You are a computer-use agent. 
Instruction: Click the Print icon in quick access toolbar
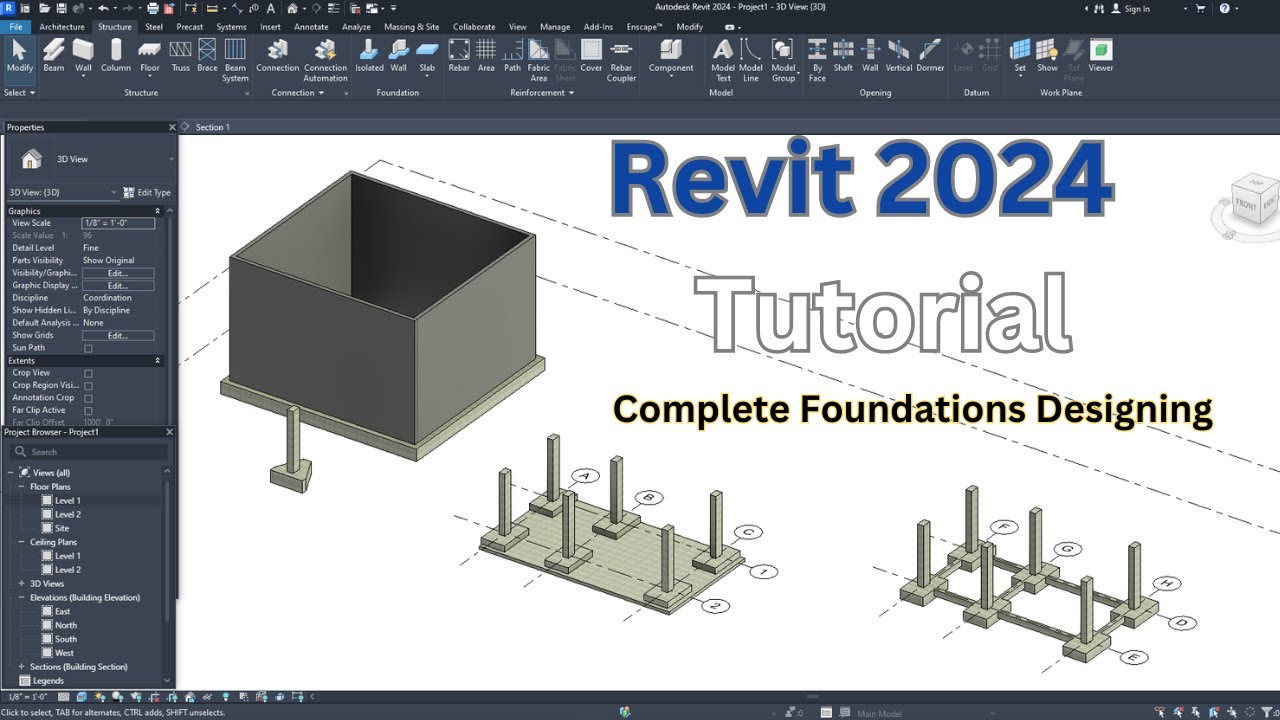[x=152, y=8]
